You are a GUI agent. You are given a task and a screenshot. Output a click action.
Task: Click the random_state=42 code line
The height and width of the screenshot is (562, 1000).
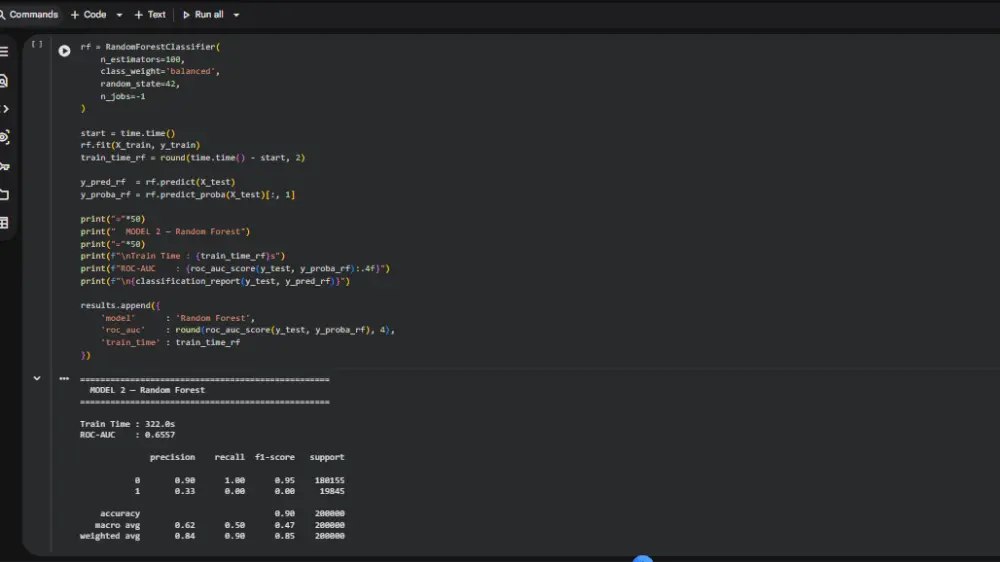[140, 84]
